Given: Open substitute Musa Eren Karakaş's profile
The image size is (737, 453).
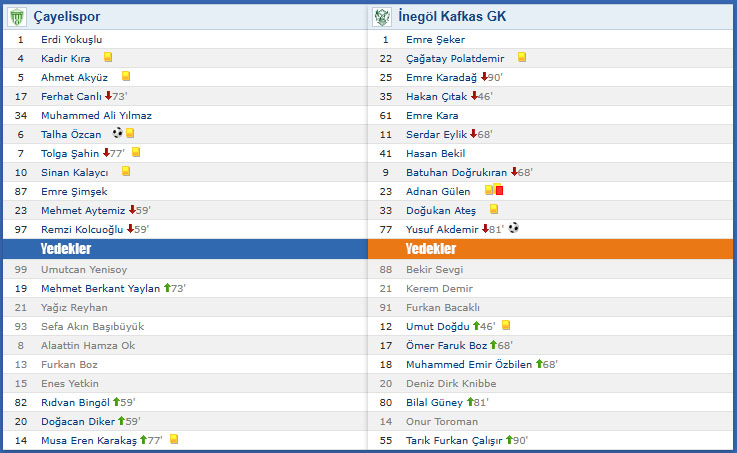Looking at the screenshot, I should [x=89, y=441].
